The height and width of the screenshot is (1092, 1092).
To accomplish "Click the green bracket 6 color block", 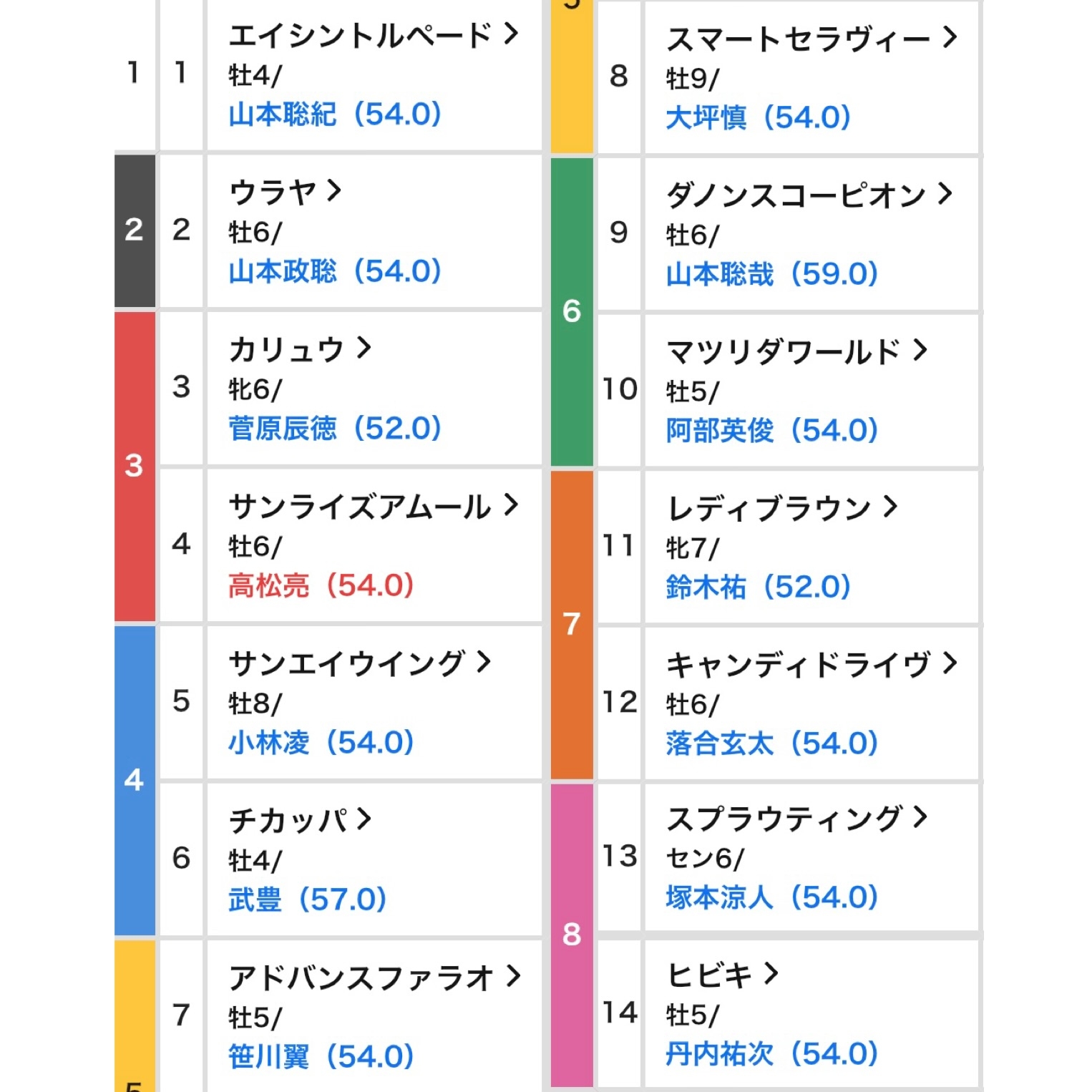I will 572,312.
